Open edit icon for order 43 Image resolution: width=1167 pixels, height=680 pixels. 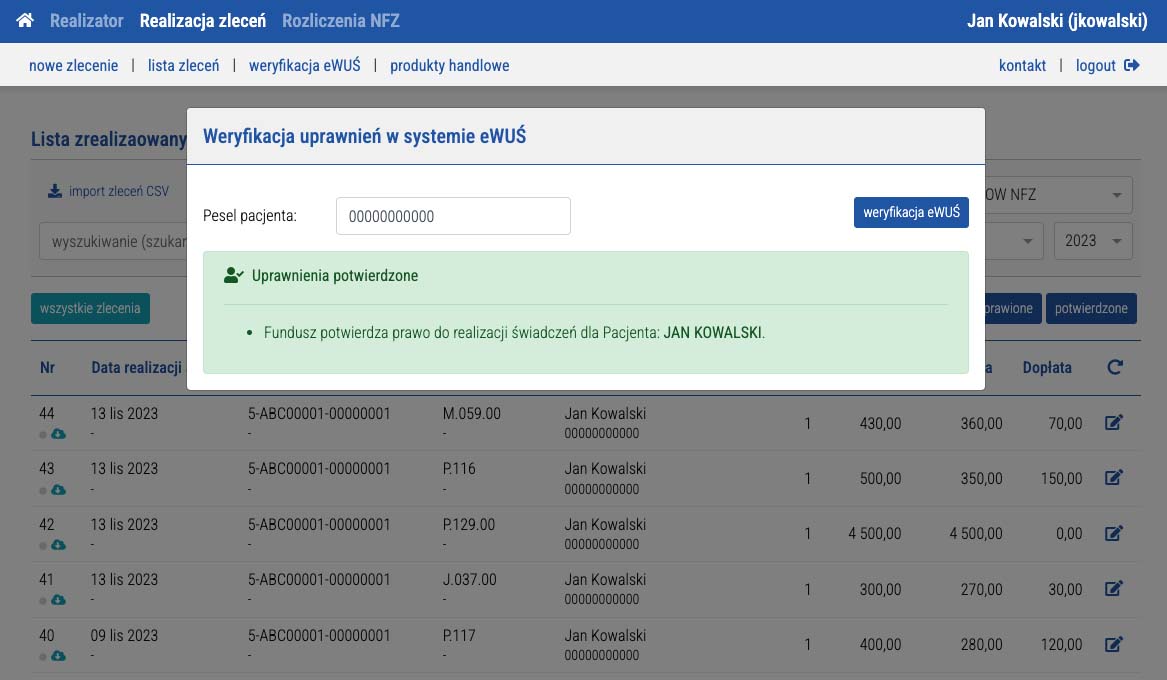(x=1113, y=478)
